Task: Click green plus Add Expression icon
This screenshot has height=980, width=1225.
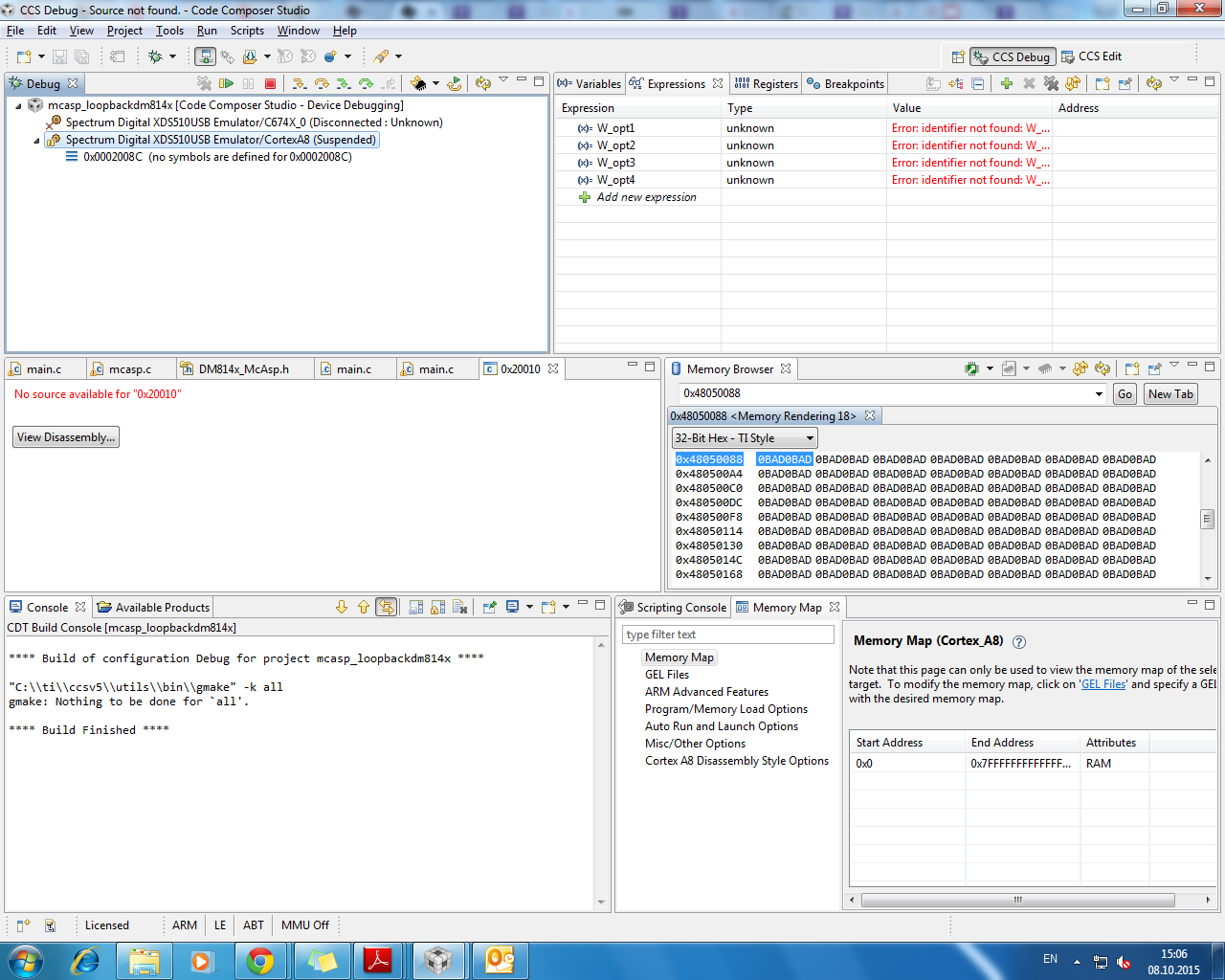Action: click(1007, 84)
